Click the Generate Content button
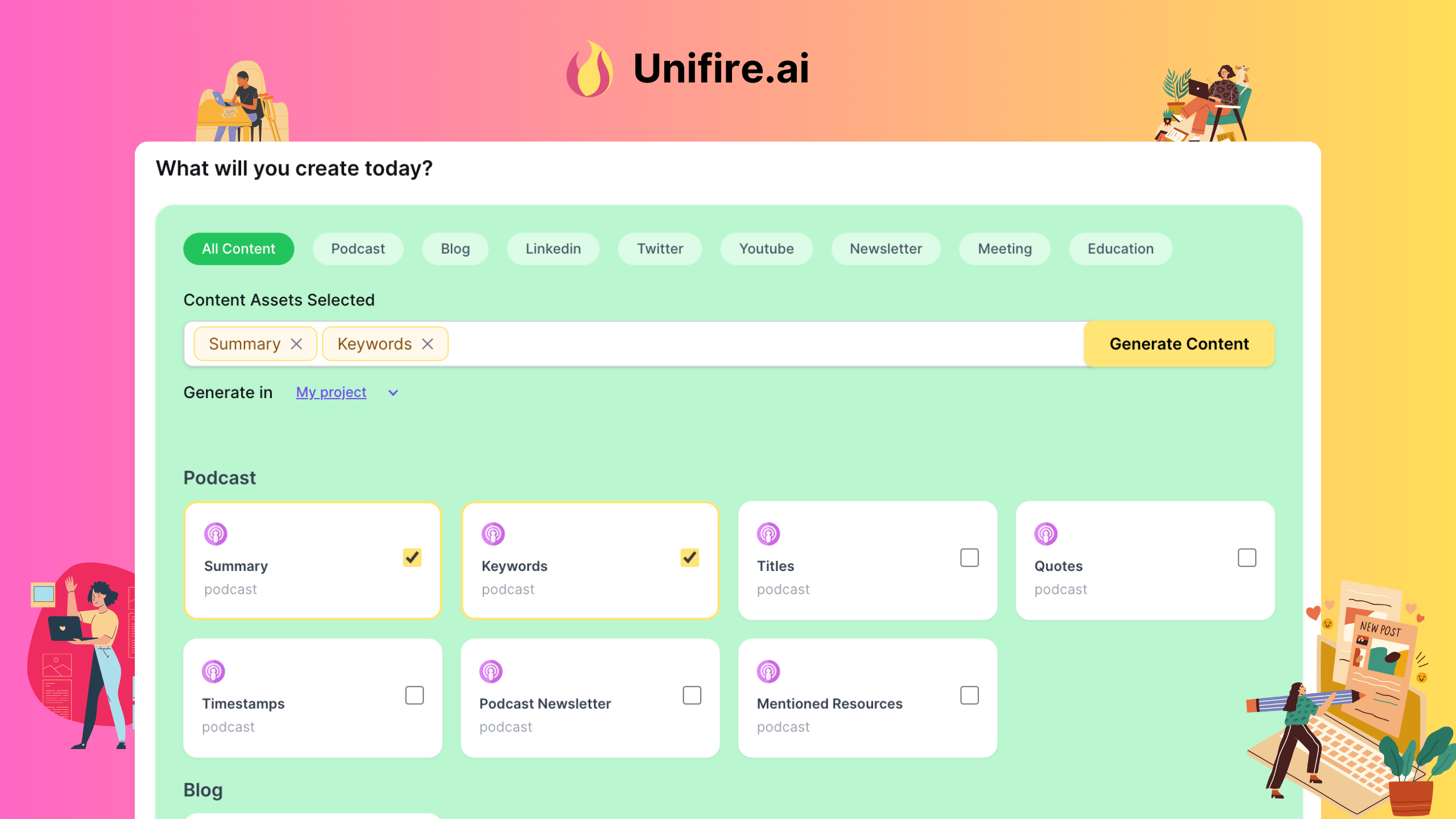1456x819 pixels. (1178, 344)
